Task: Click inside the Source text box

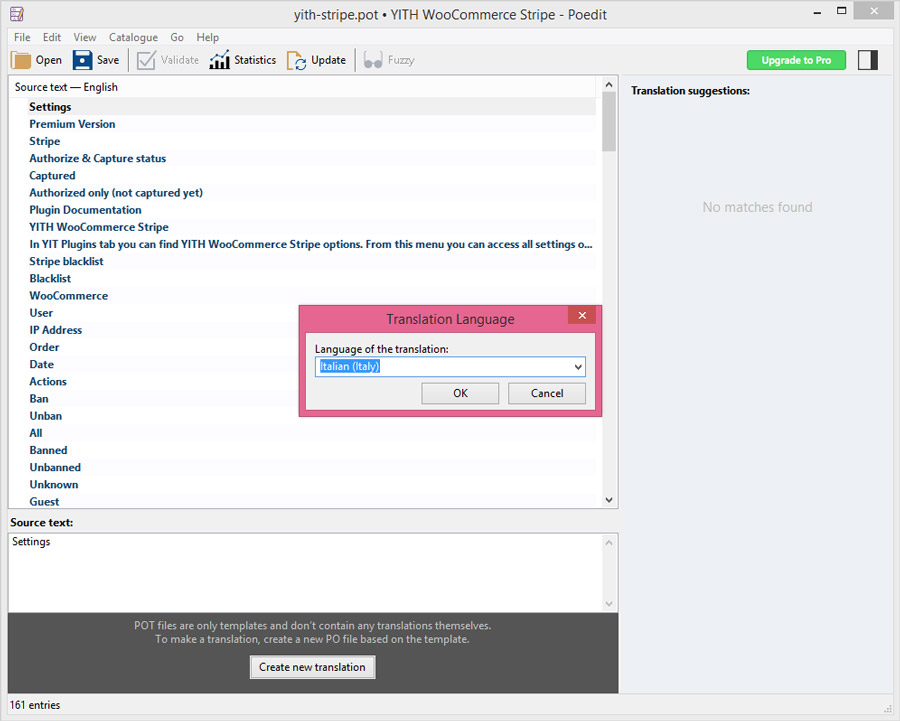Action: [x=305, y=572]
